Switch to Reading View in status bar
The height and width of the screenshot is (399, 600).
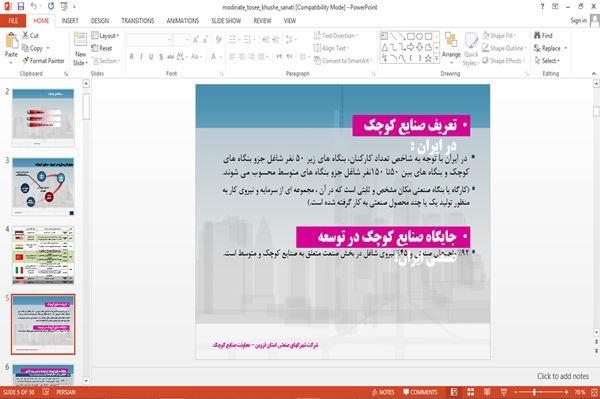487,392
